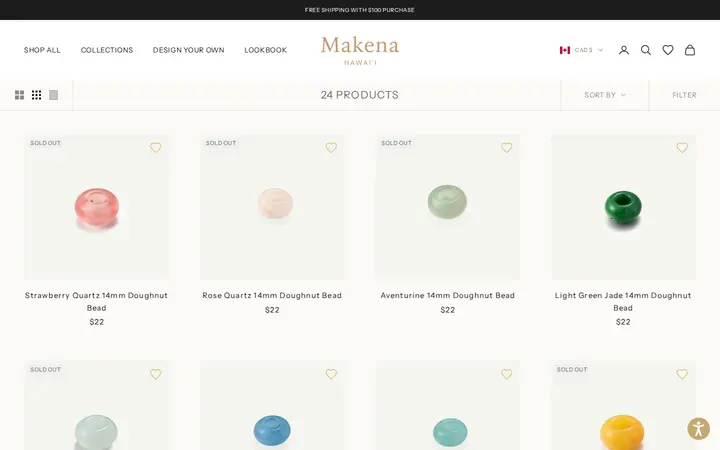Open the header wishlist heart icon

668,50
